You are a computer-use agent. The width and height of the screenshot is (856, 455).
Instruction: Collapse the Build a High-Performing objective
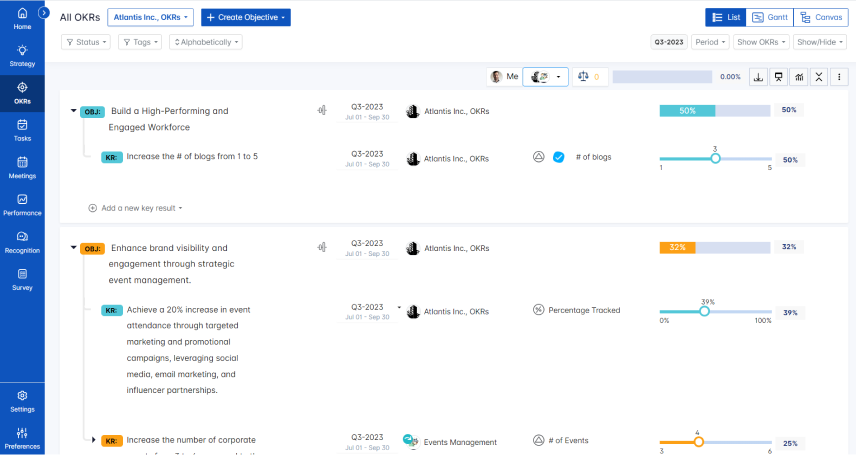coord(74,111)
